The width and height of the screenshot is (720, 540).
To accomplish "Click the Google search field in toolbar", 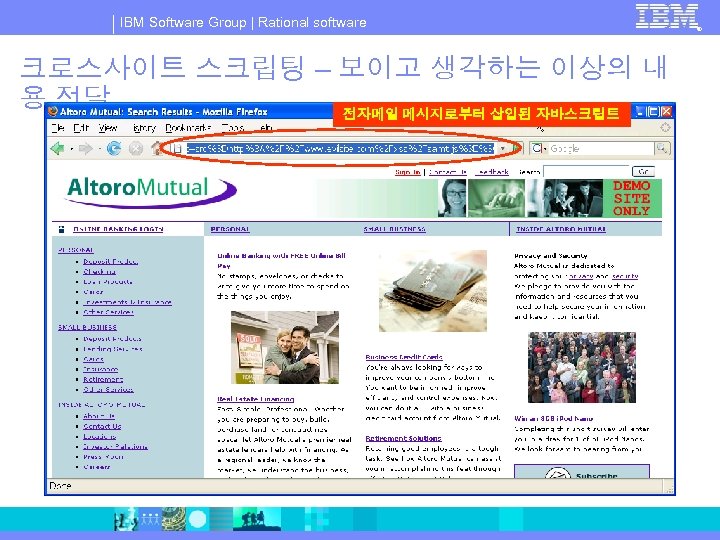I will click(x=601, y=148).
